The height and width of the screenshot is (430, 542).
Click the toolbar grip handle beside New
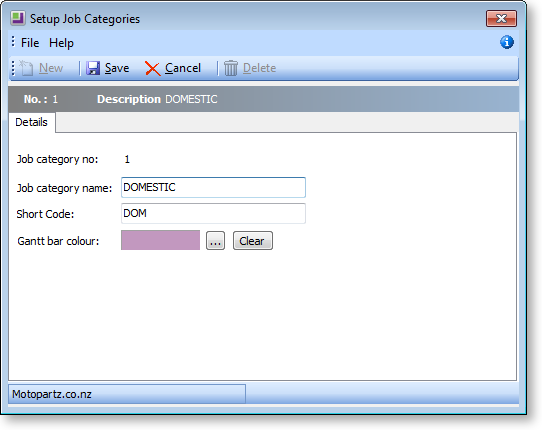click(13, 68)
